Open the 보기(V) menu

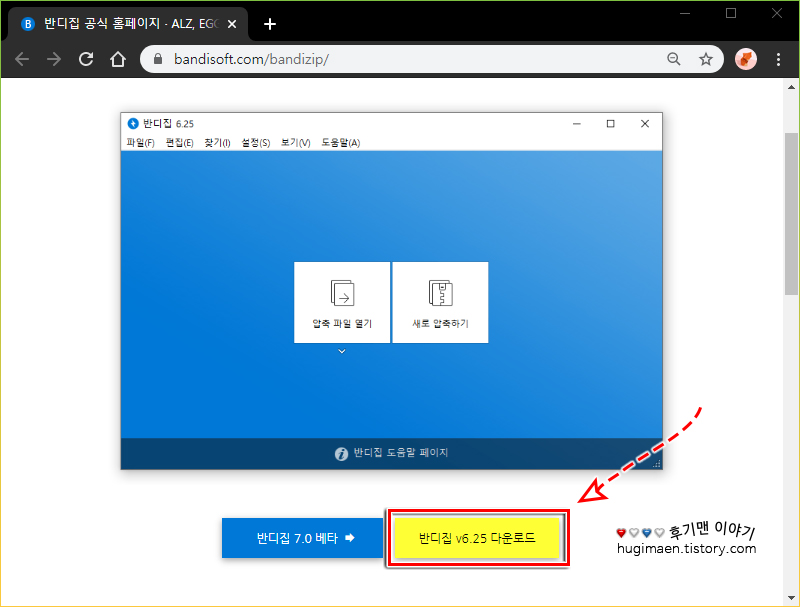295,143
